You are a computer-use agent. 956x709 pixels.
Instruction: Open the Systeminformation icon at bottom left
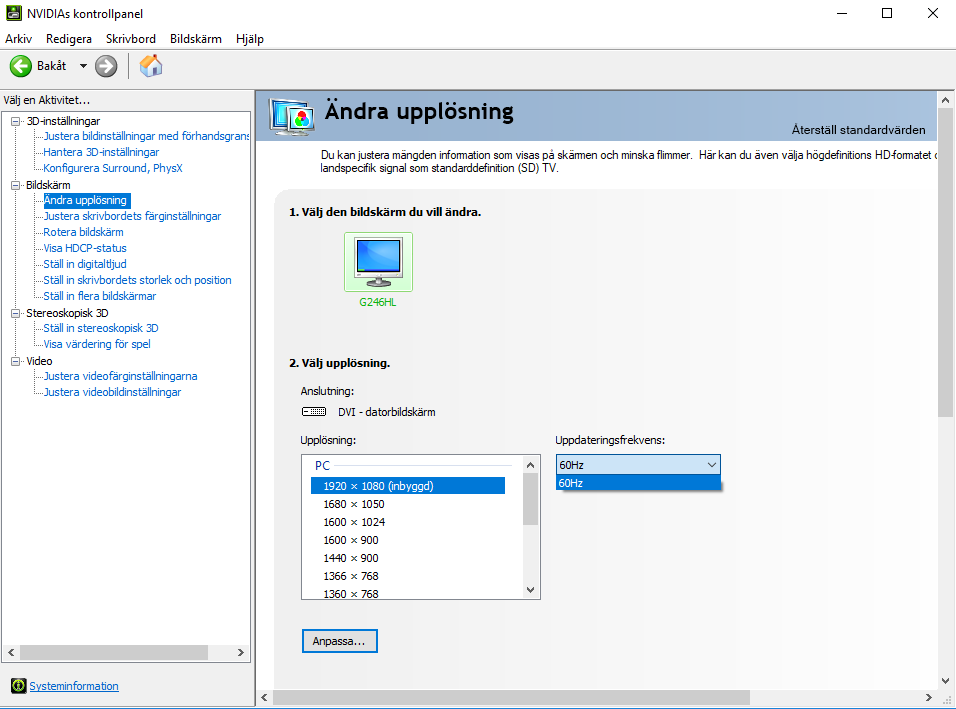tap(19, 686)
